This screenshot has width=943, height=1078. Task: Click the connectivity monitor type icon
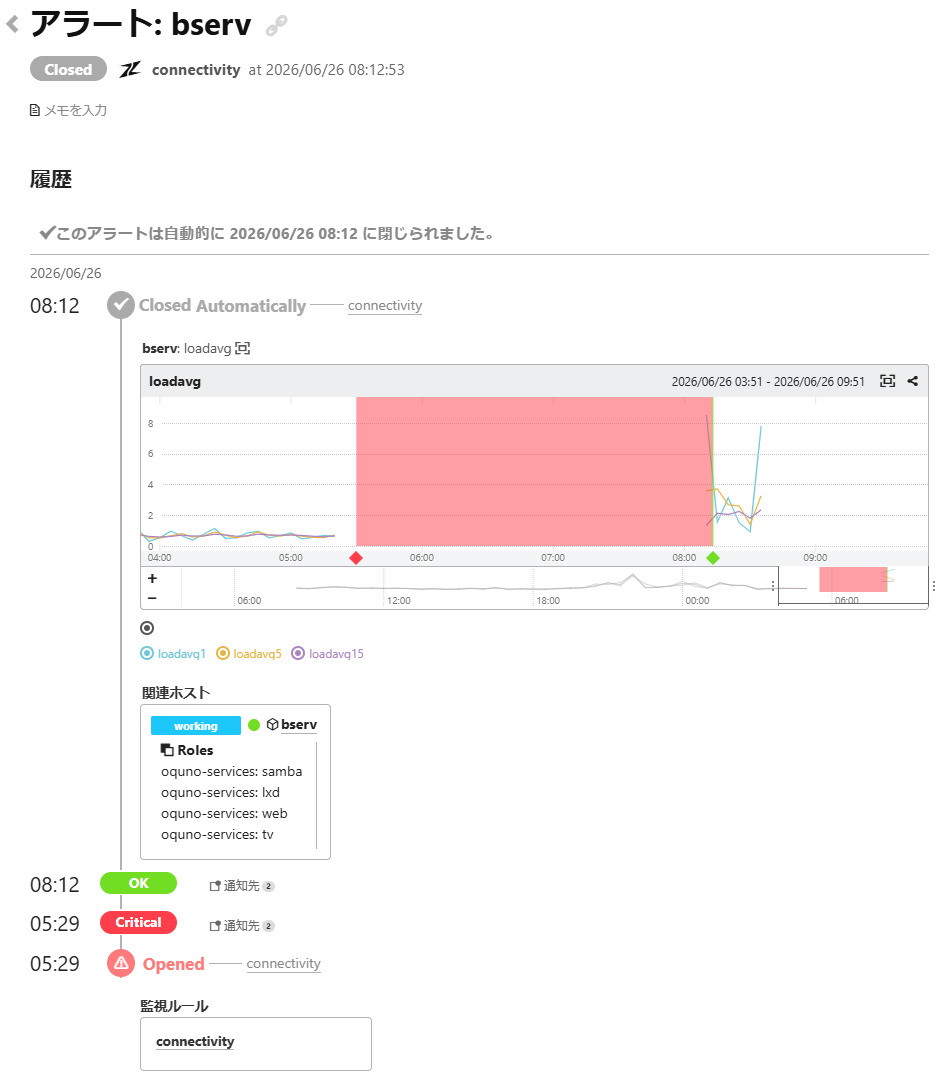coord(131,69)
